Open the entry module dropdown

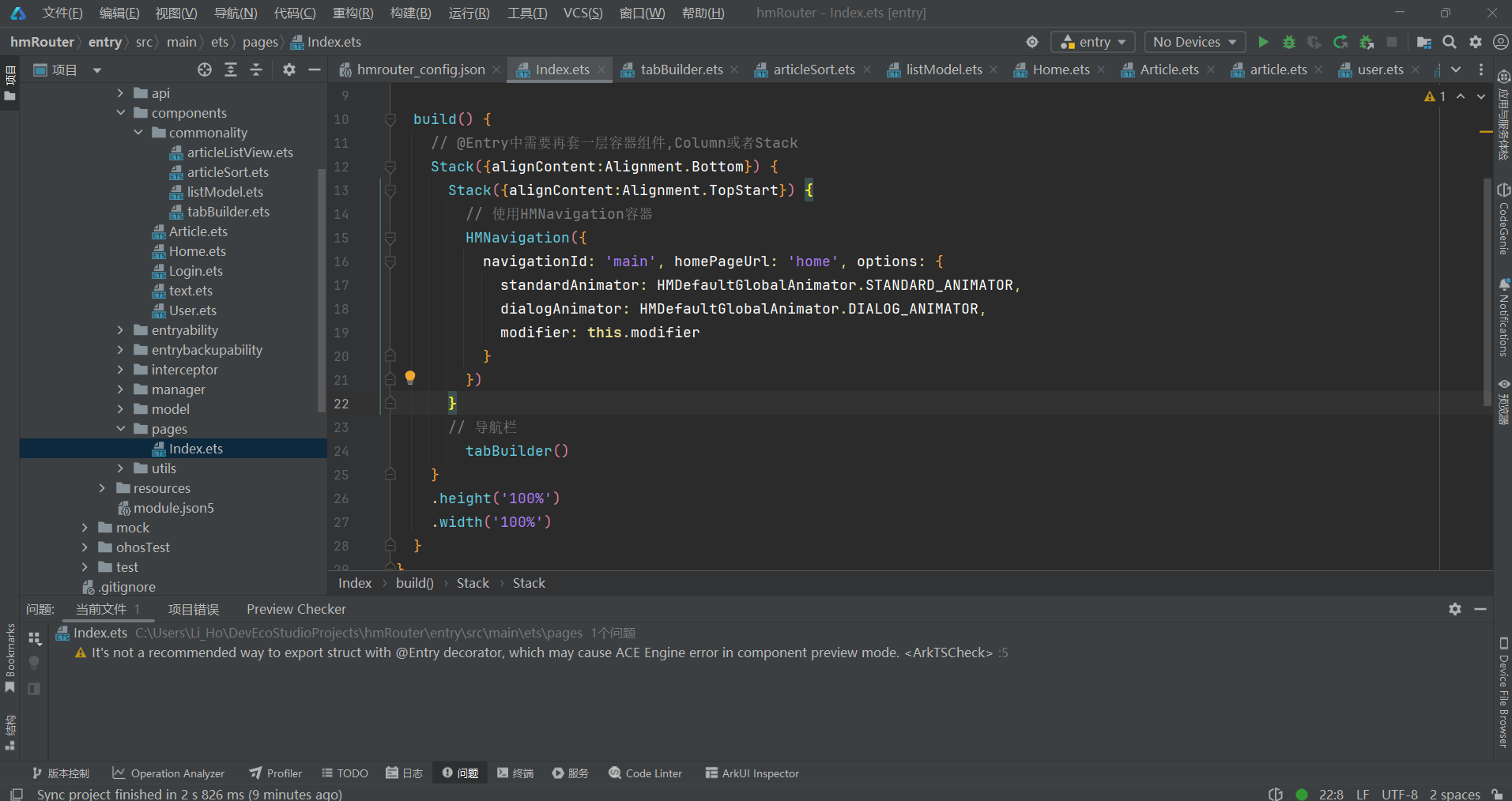(x=1093, y=42)
